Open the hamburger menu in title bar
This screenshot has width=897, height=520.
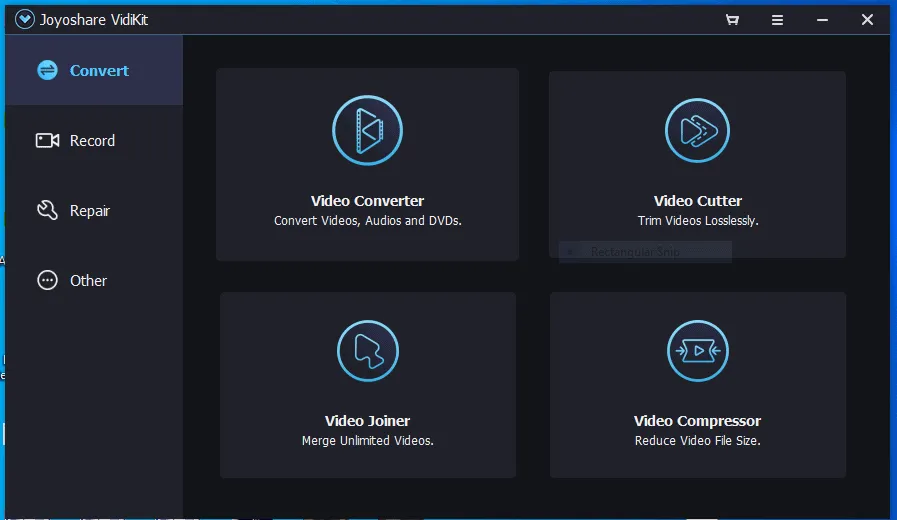(x=777, y=20)
